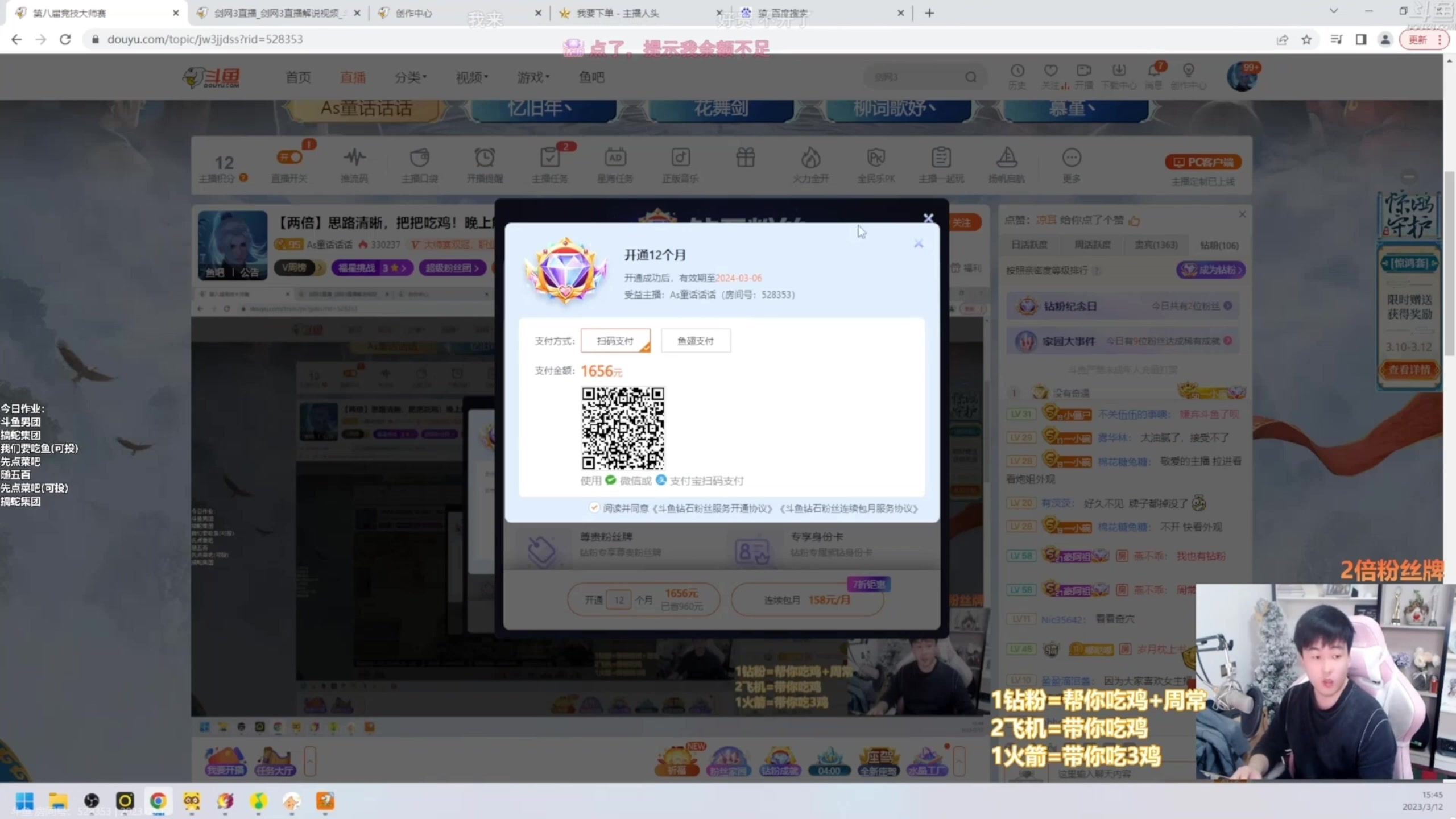Image resolution: width=1456 pixels, height=819 pixels.
Task: Click the 水晶工厂 activity icon
Action: point(927,760)
